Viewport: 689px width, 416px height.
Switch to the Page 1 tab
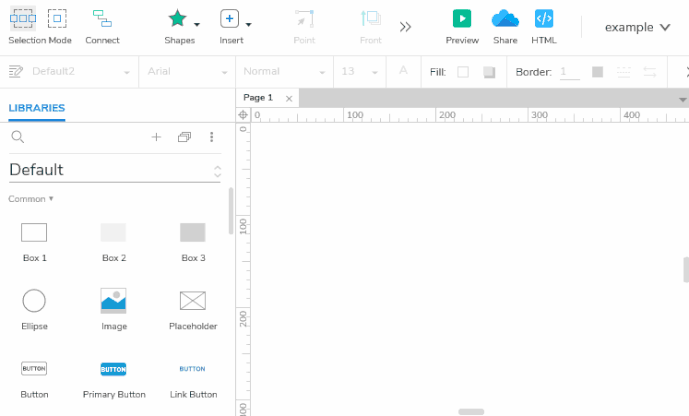tap(258, 98)
